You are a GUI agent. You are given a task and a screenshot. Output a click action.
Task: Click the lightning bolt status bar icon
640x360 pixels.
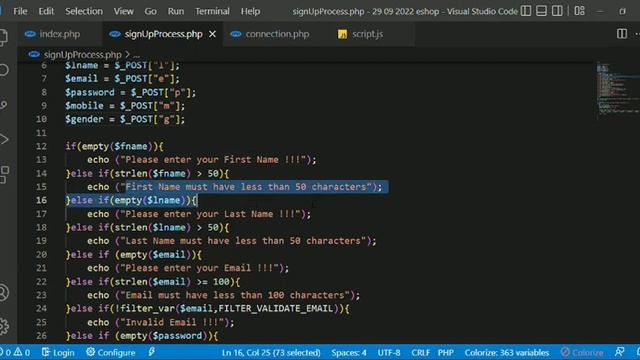click(x=151, y=352)
